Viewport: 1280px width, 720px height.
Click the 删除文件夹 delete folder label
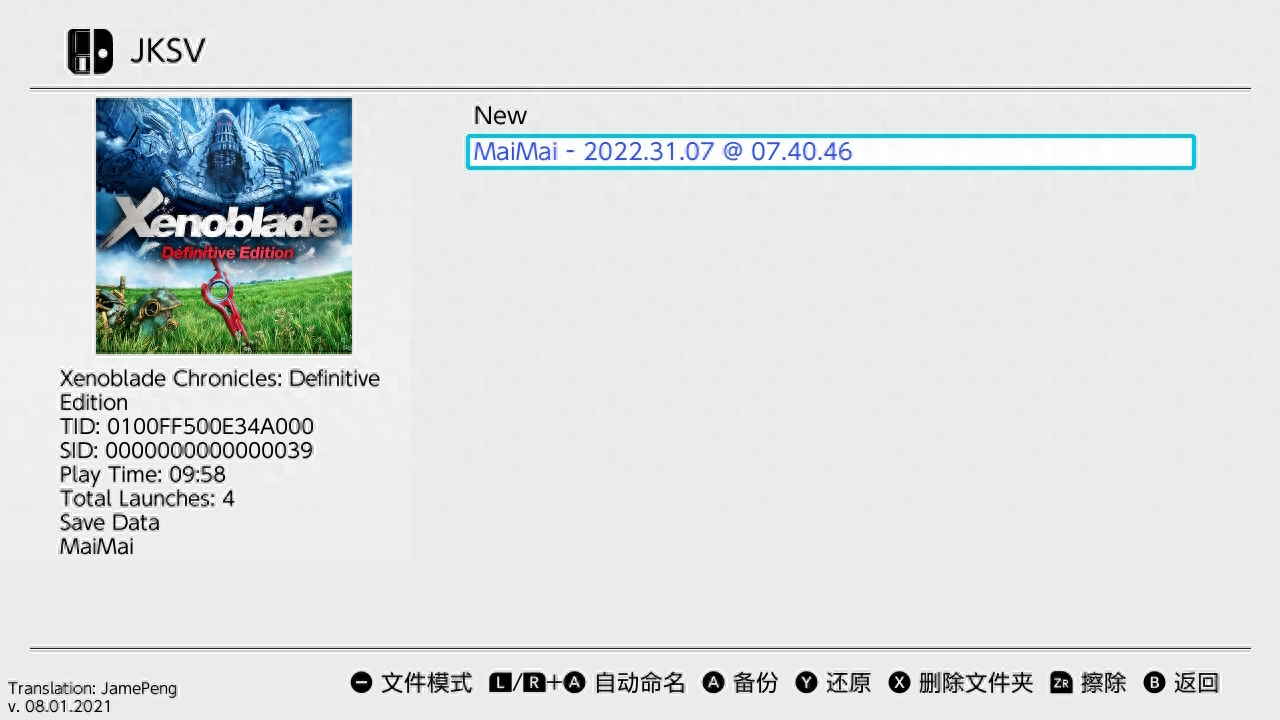click(x=976, y=683)
